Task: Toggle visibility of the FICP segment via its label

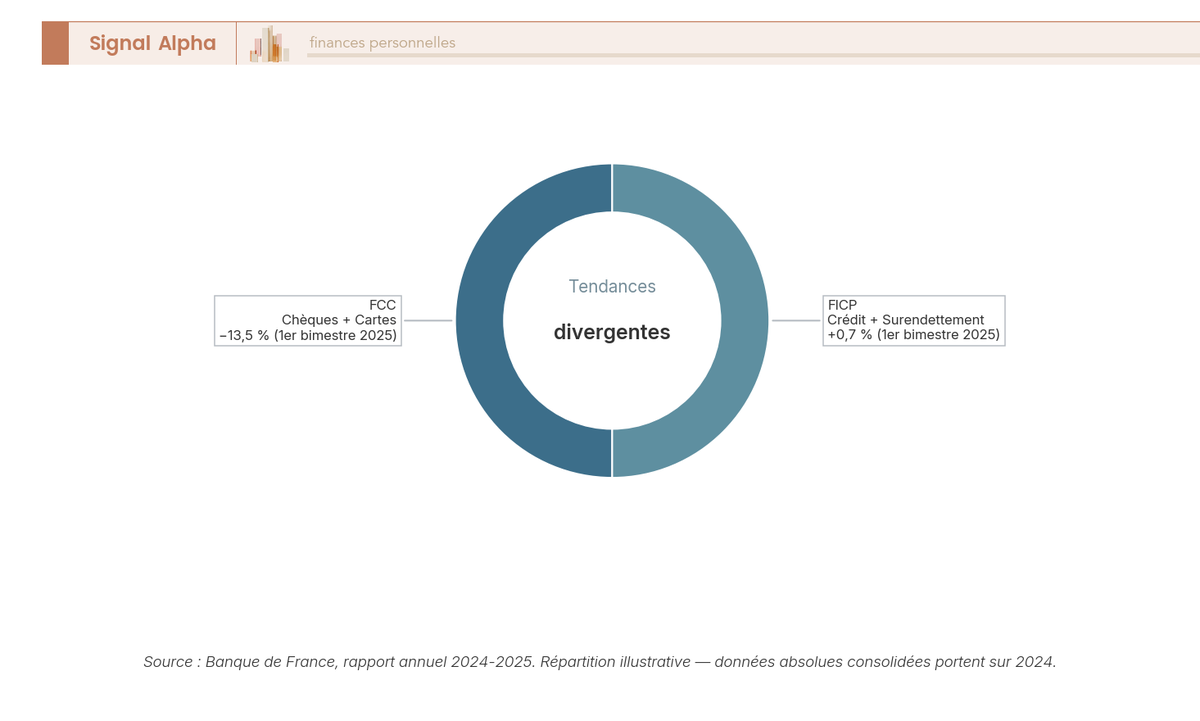Action: (913, 320)
